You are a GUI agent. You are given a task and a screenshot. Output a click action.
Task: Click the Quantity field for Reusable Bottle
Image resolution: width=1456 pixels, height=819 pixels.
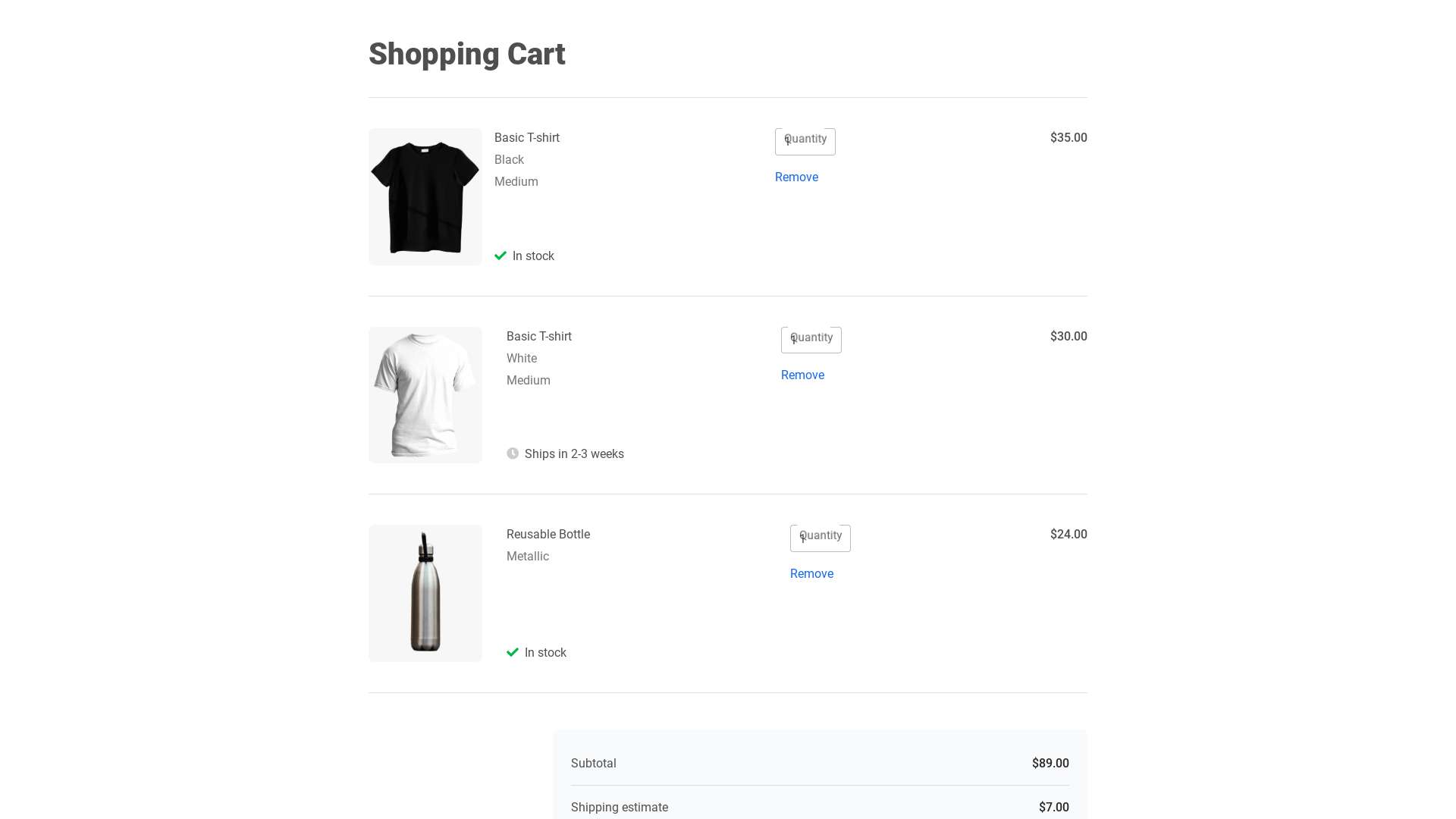tap(820, 538)
